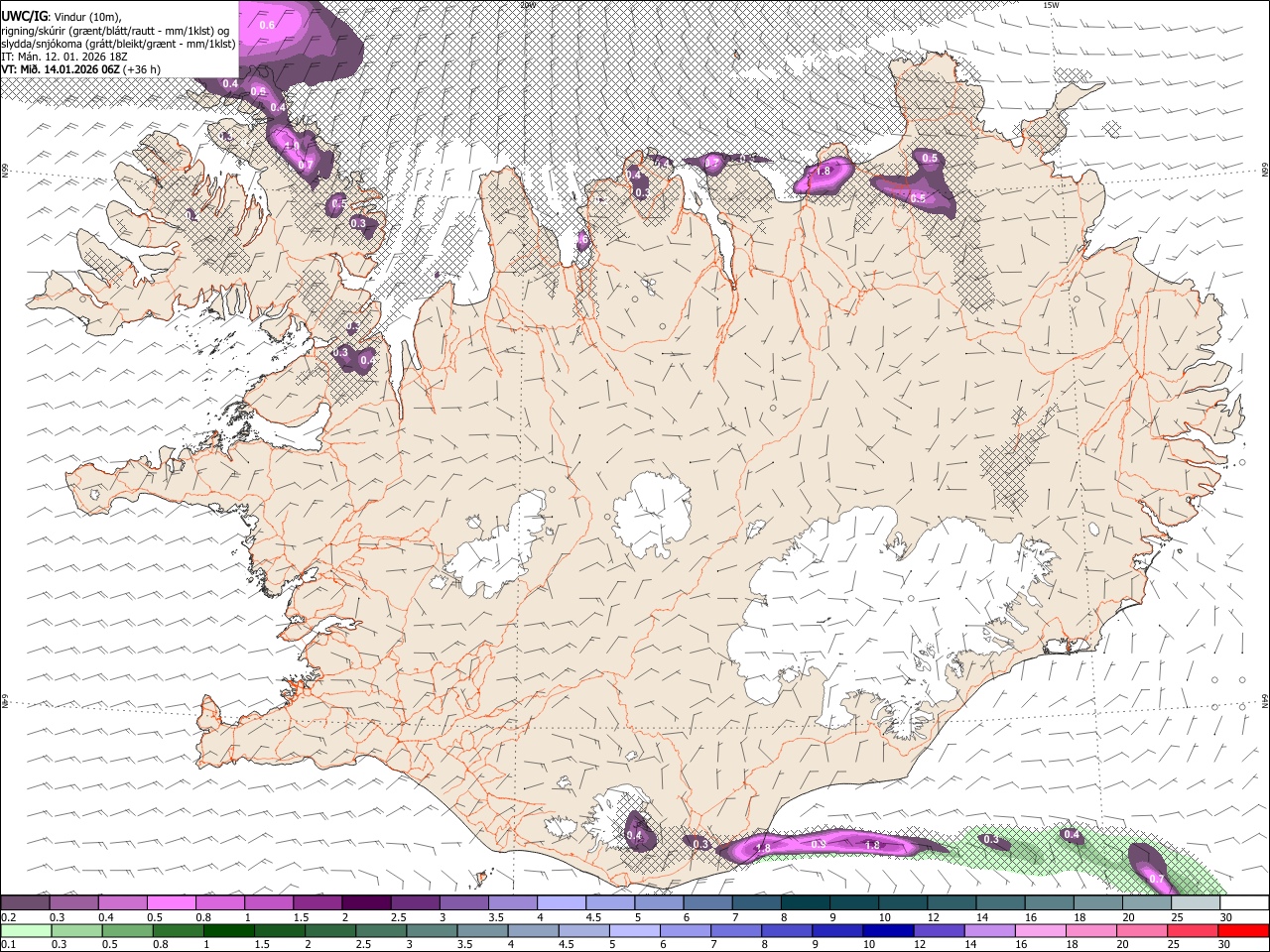
Task: Click the 15W longitude label at top
Action: [1051, 5]
